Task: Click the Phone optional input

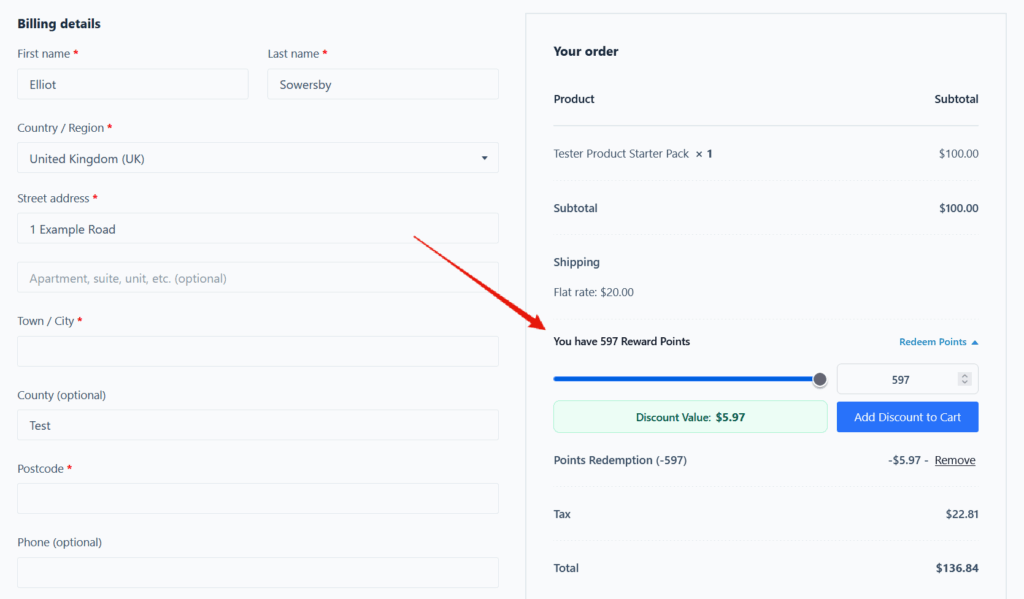Action: tap(257, 572)
